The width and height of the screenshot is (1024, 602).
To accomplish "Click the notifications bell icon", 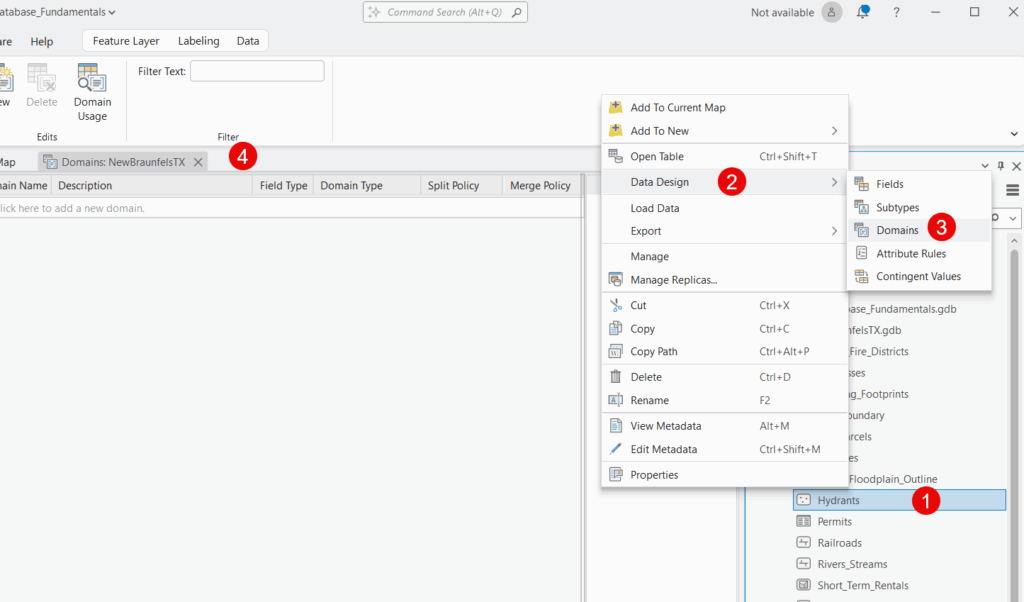I will [x=864, y=12].
